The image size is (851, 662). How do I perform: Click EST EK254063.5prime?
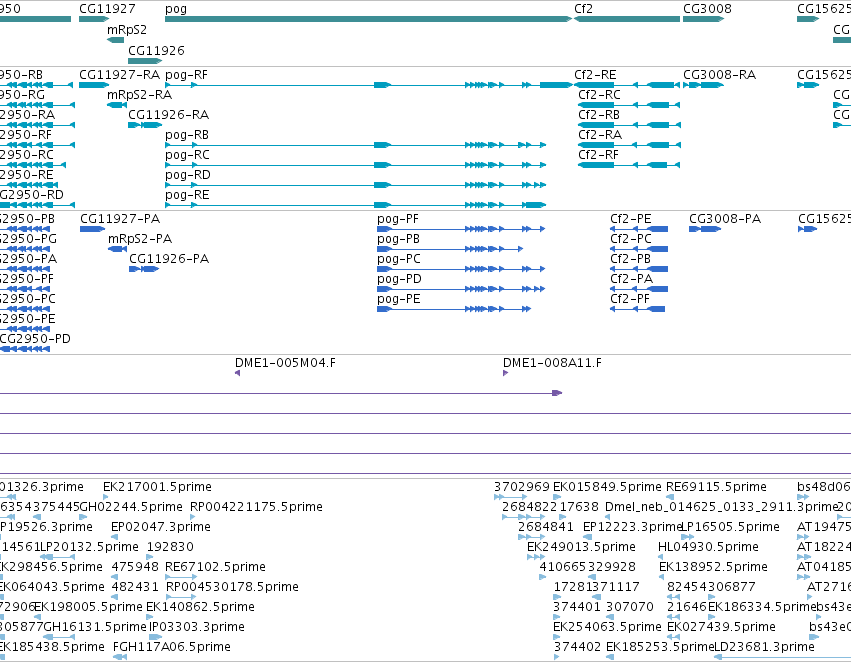[607, 627]
